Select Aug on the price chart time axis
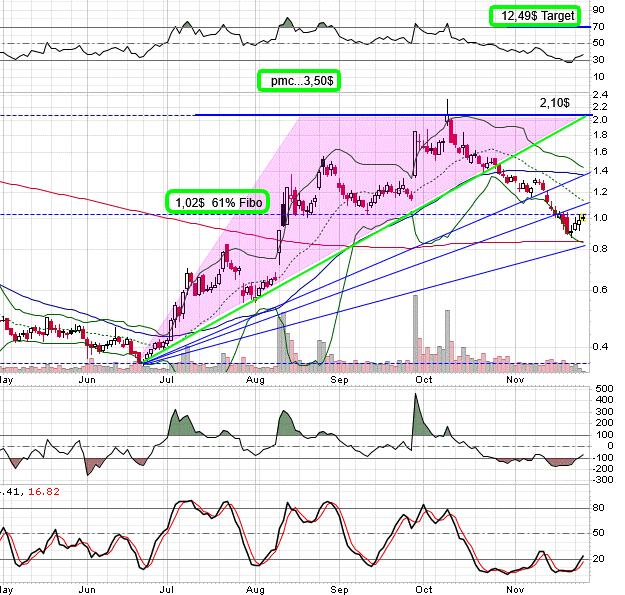This screenshot has height=595, width=625. [x=254, y=380]
